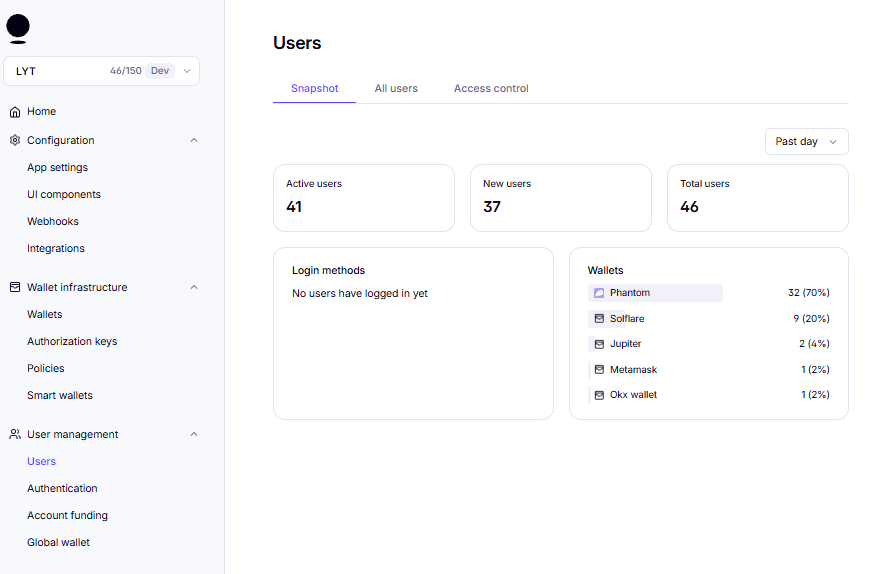
Task: Click the black logo at top left
Action: [18, 29]
